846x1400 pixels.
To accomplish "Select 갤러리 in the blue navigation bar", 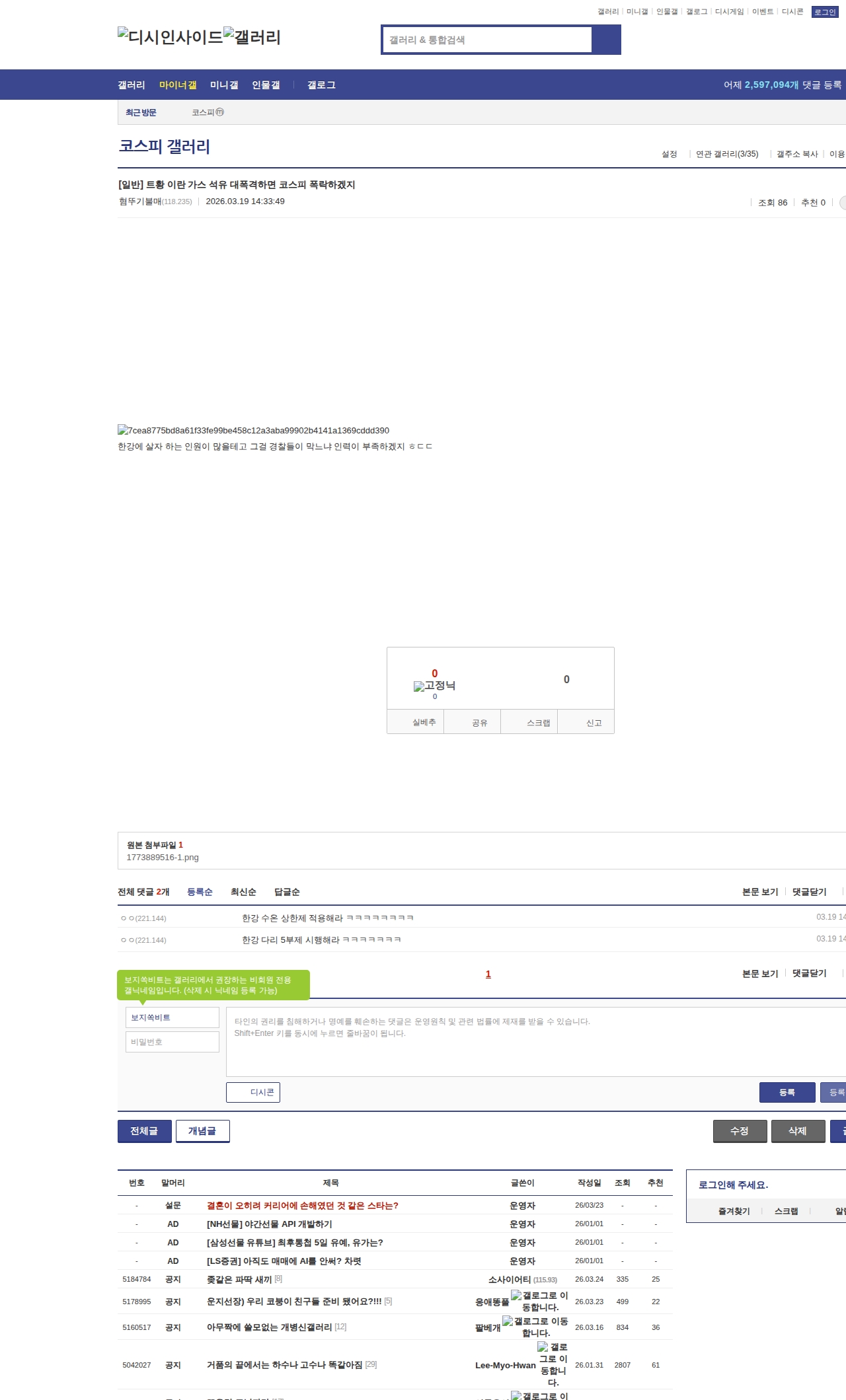I will click(132, 85).
